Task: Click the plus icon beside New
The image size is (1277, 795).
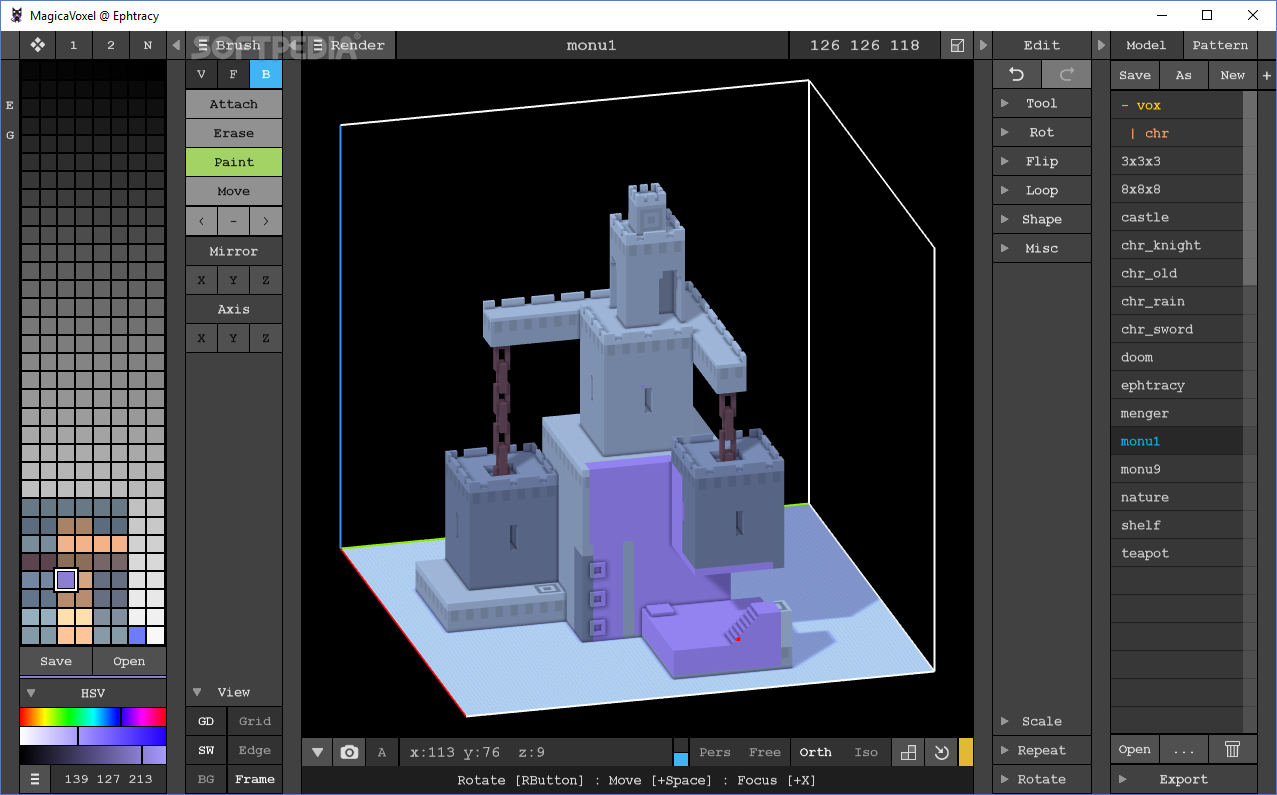Action: point(1267,75)
